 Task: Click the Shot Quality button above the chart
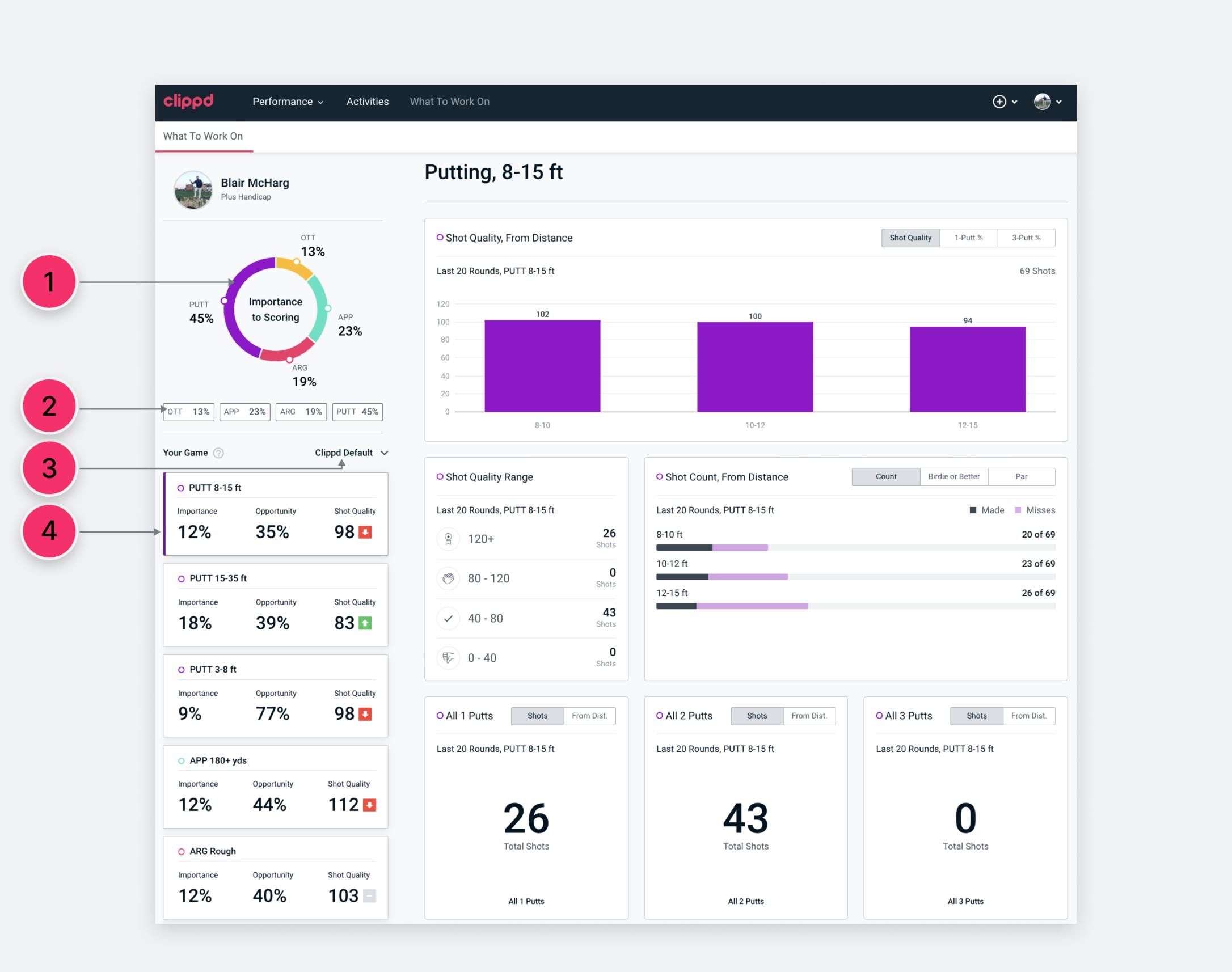click(910, 238)
